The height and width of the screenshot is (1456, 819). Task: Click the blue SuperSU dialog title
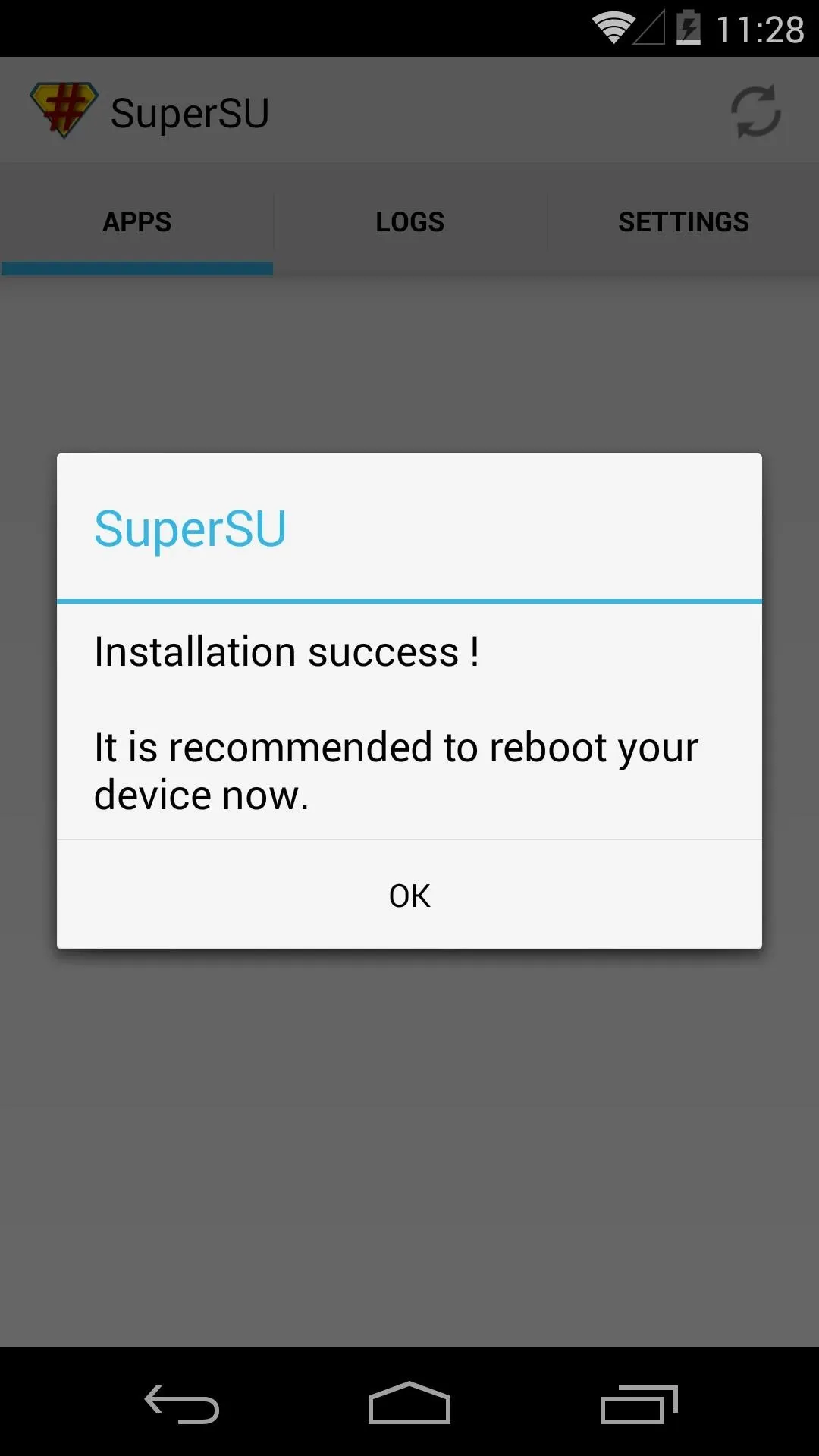point(190,528)
